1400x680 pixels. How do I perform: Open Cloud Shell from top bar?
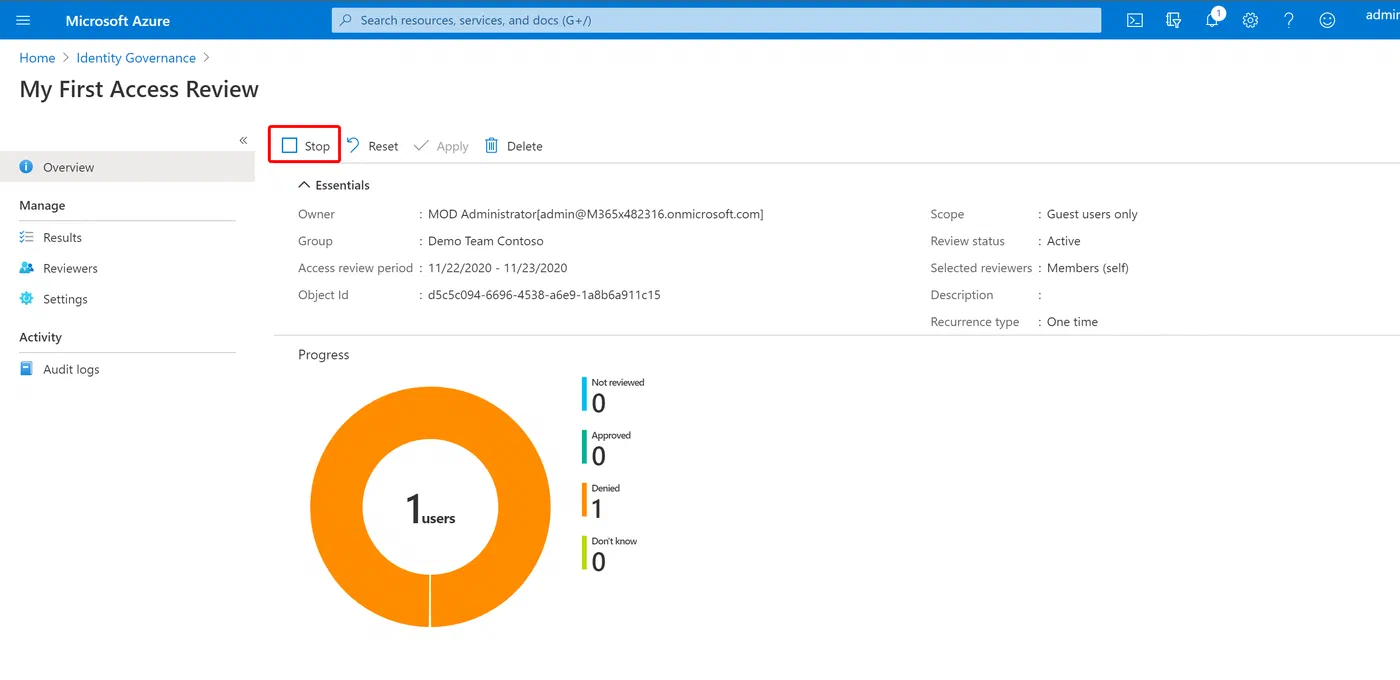pyautogui.click(x=1135, y=20)
